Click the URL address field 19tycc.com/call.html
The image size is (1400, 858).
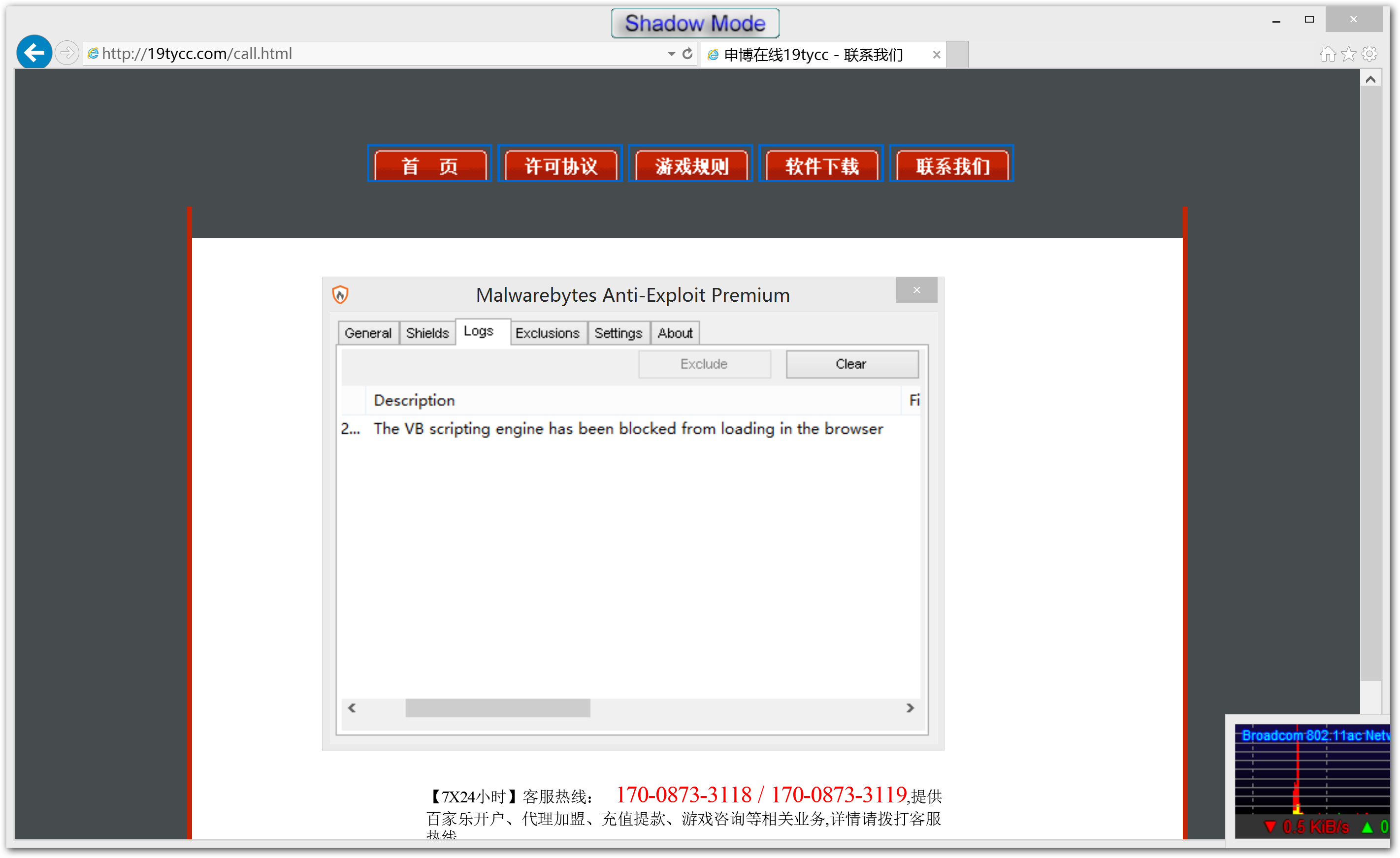[375, 53]
